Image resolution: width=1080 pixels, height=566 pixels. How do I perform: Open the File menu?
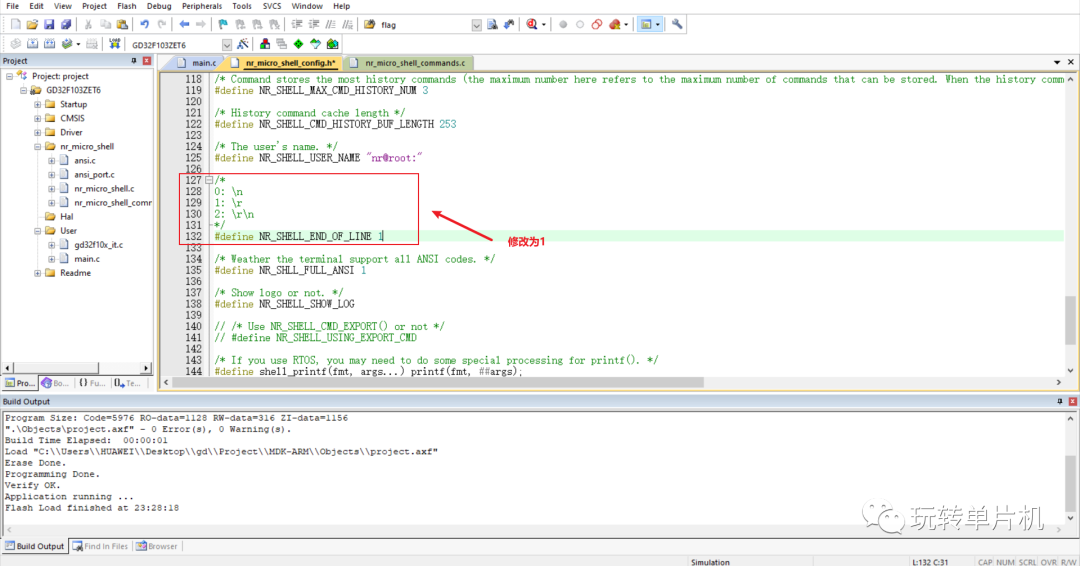tap(12, 6)
